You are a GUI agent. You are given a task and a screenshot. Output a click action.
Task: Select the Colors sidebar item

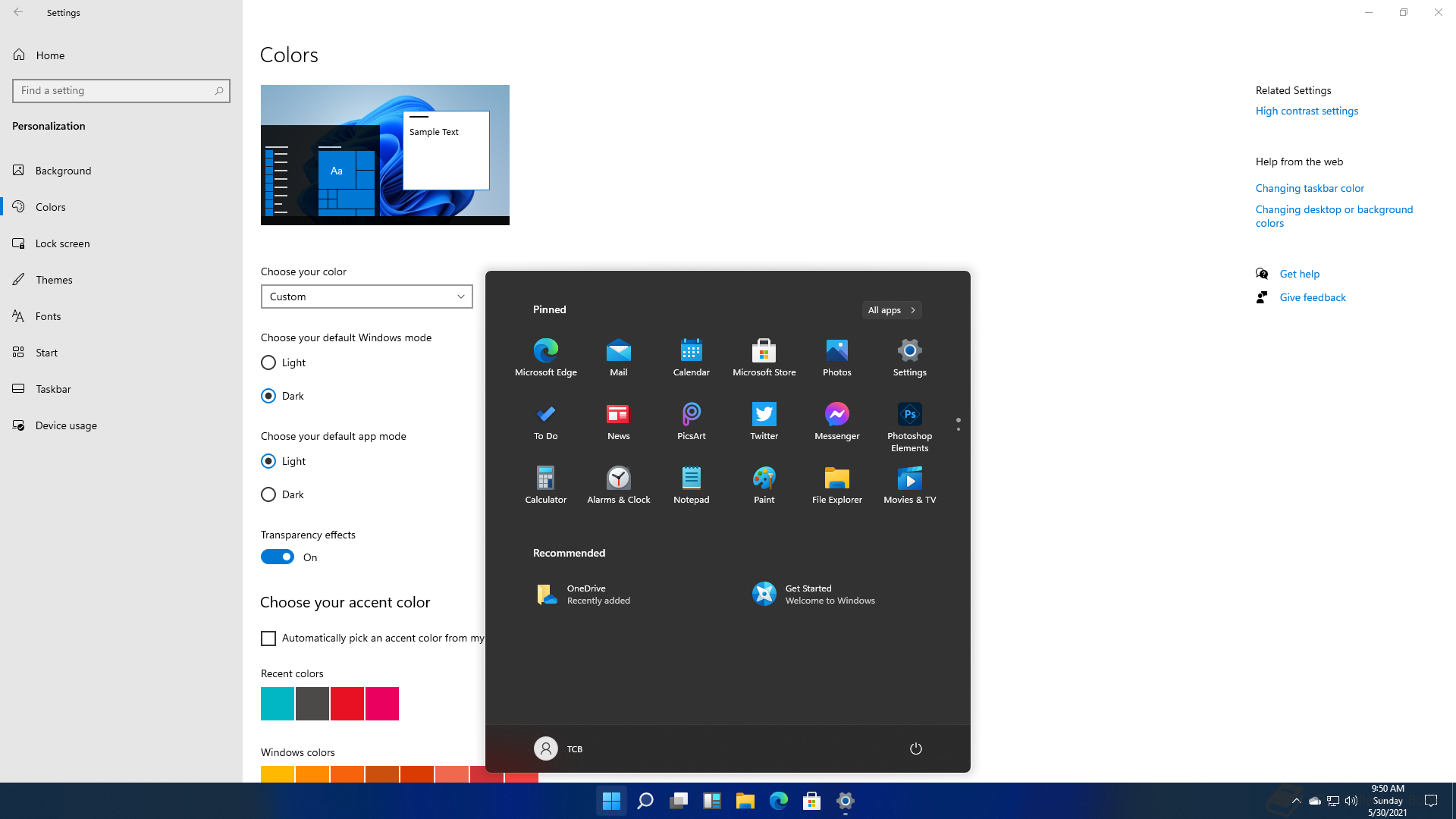121,207
